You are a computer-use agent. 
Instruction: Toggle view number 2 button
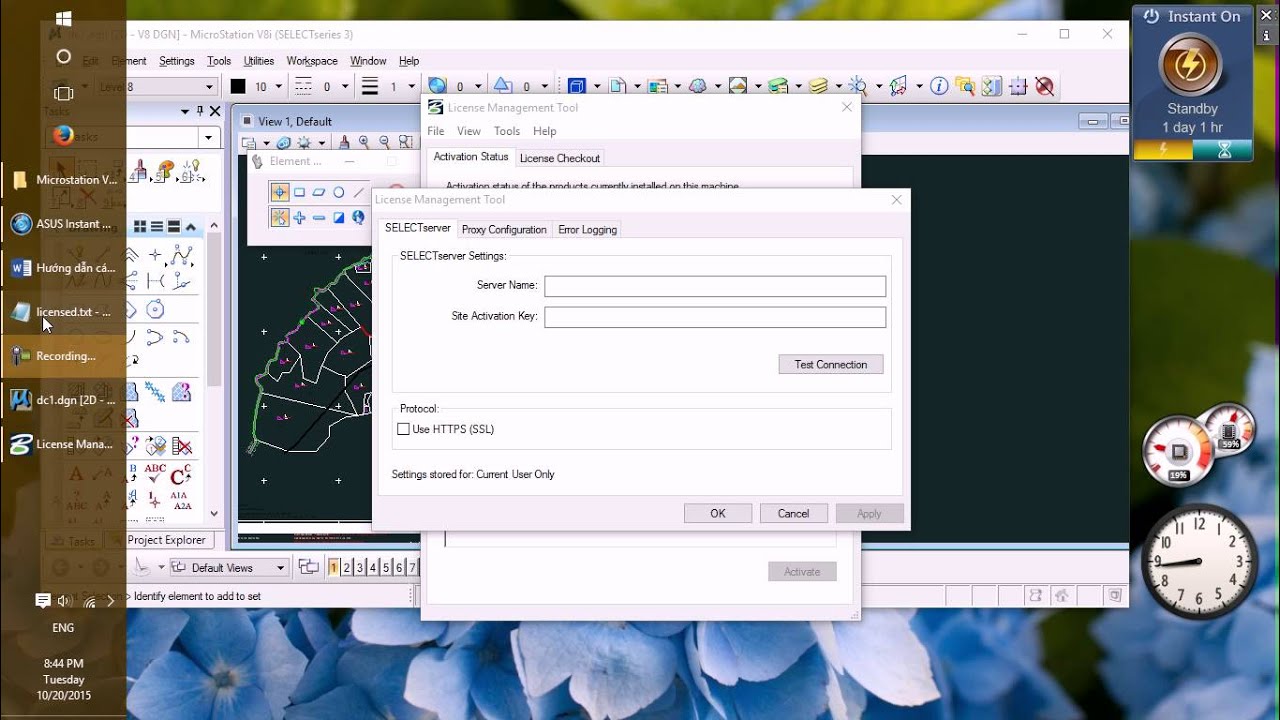point(347,567)
